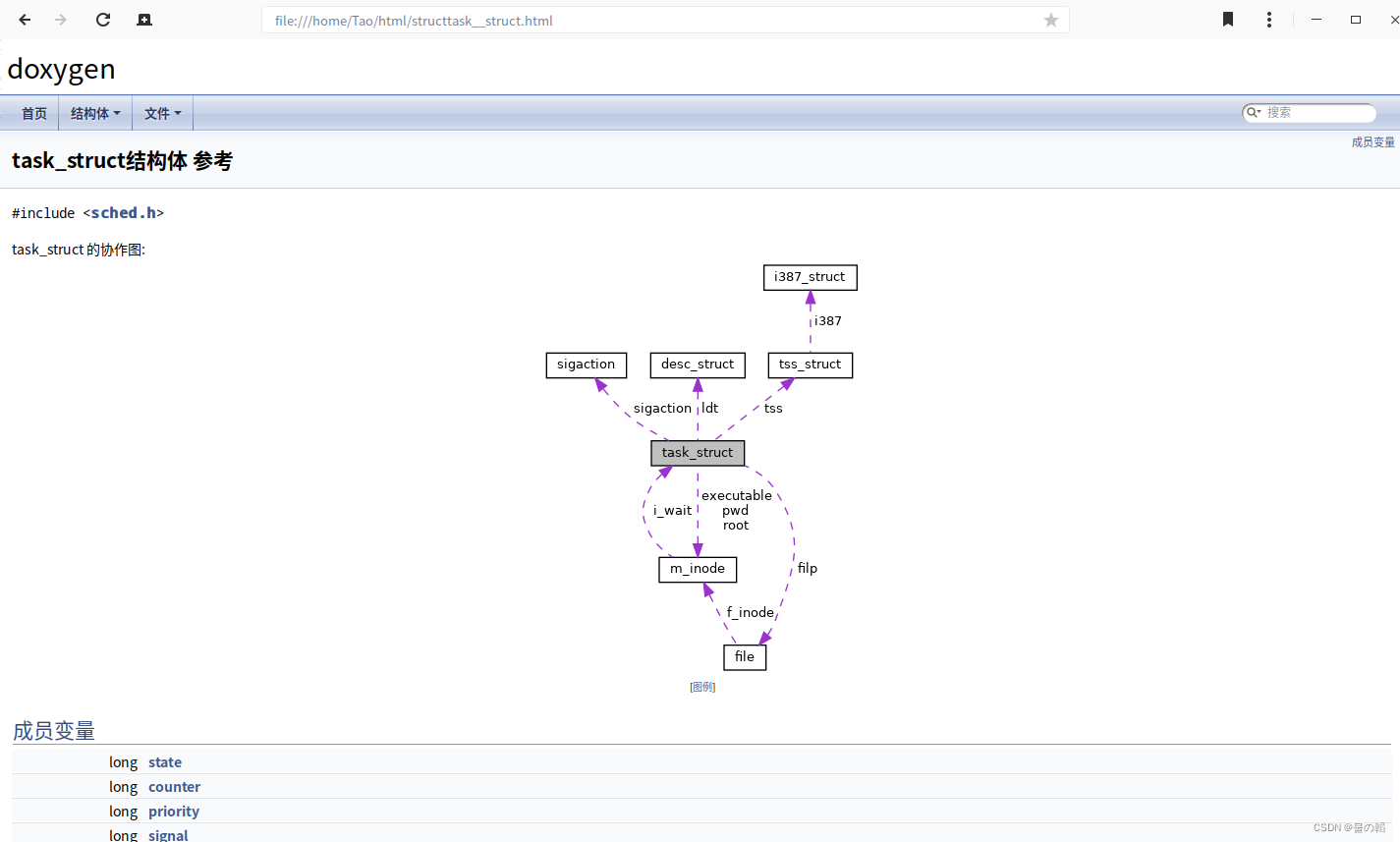Jump to 成员变量 via top-right link
Viewport: 1400px width, 842px height.
coord(1372,142)
